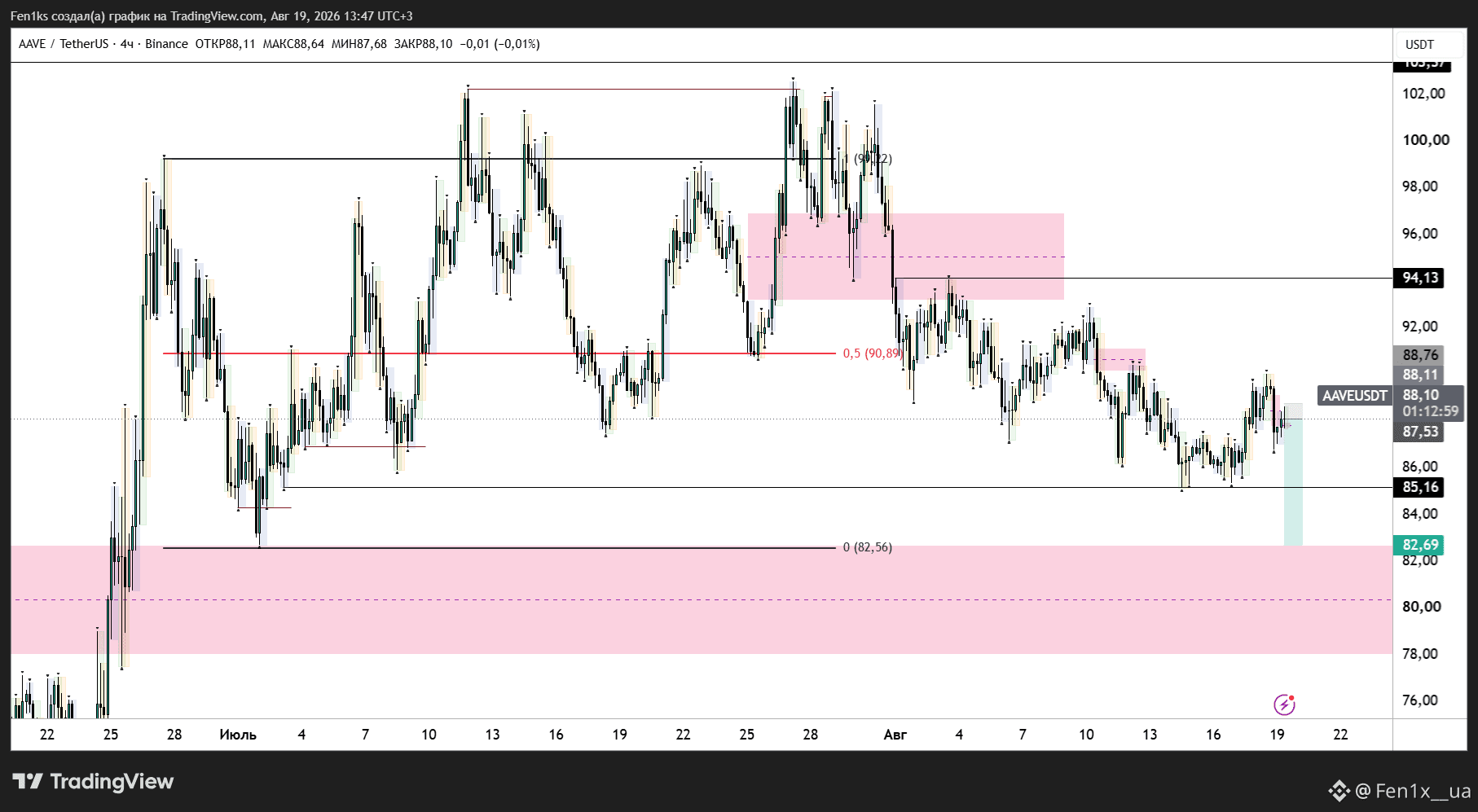Click the 102,00 price axis label
This screenshot has width=1478, height=812.
click(1423, 94)
